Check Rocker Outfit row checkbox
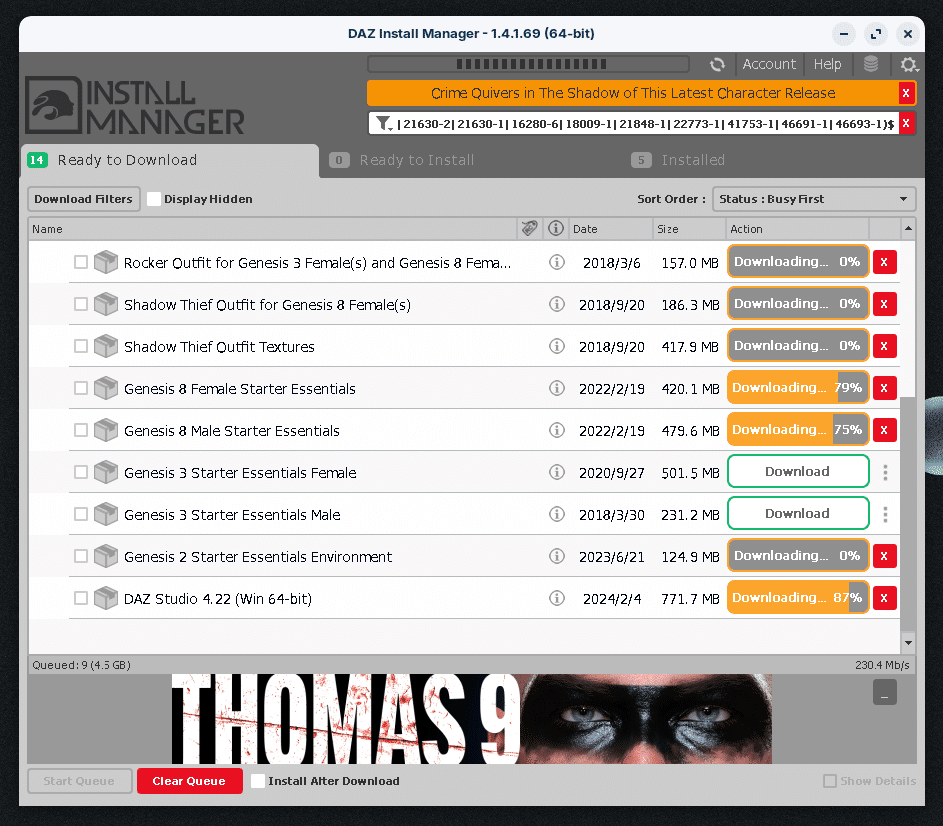The image size is (943, 826). point(81,262)
